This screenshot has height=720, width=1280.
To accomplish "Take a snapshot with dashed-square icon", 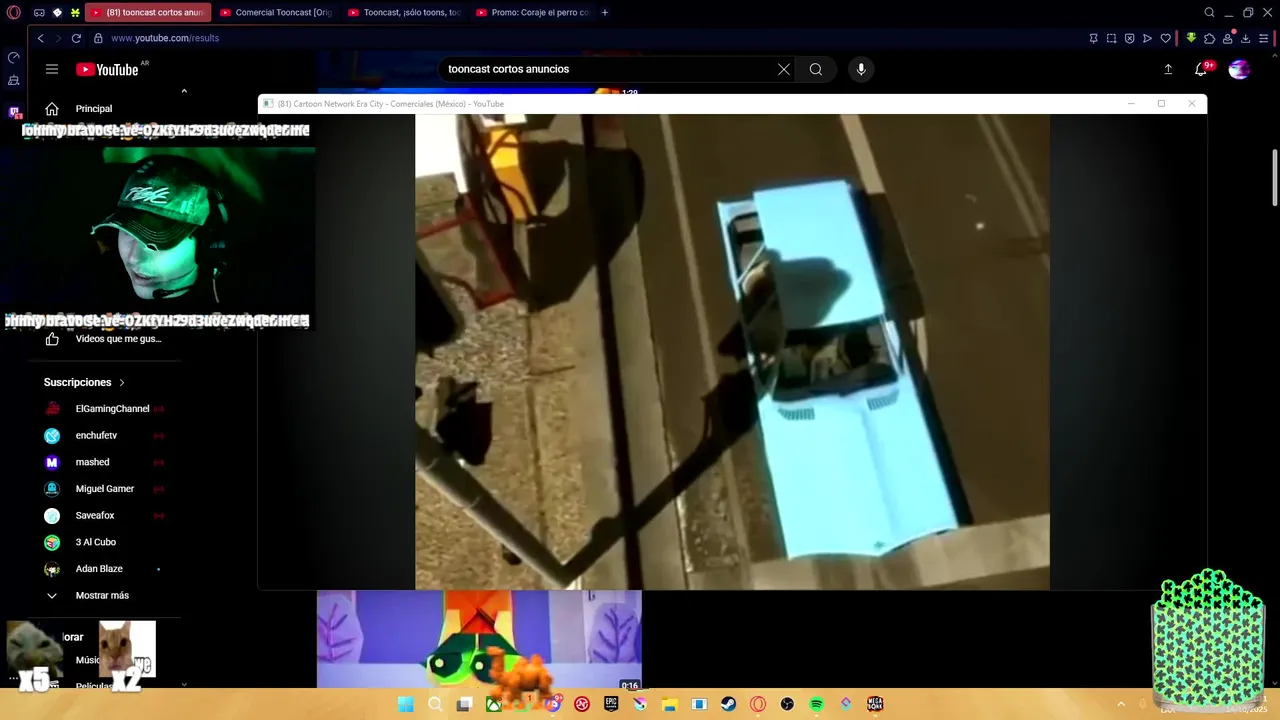I will click(1111, 38).
